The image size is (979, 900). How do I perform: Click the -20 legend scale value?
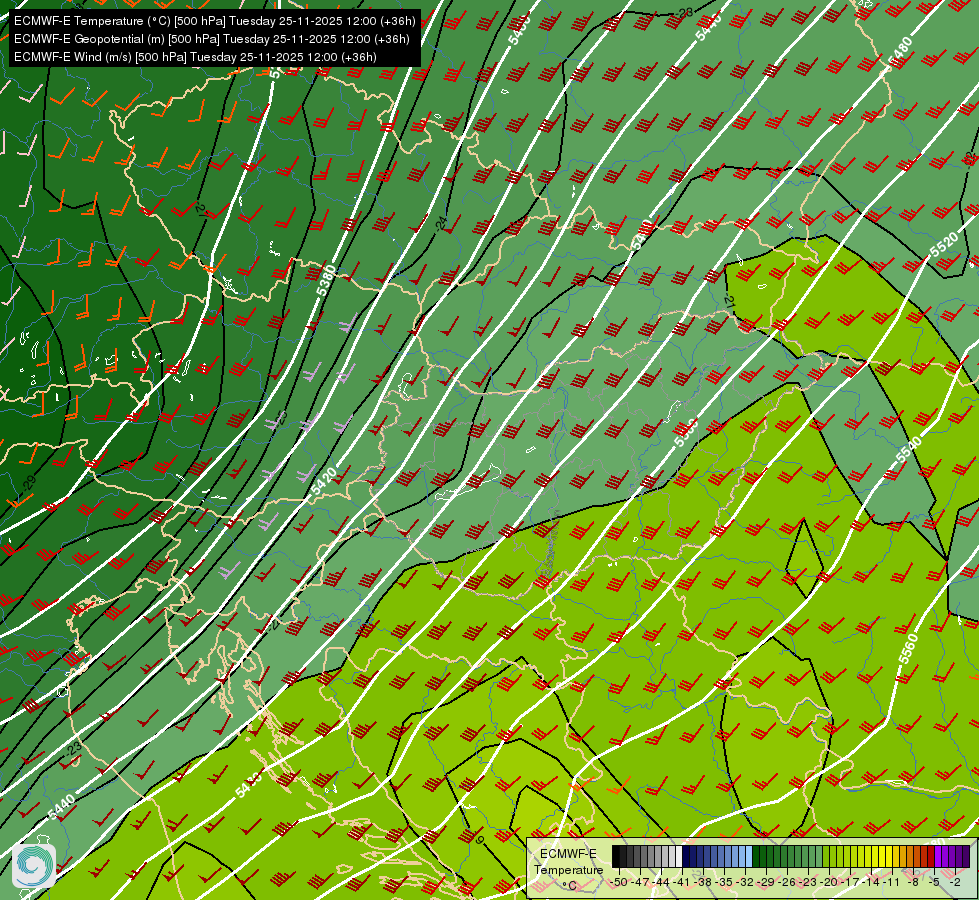pos(829,882)
